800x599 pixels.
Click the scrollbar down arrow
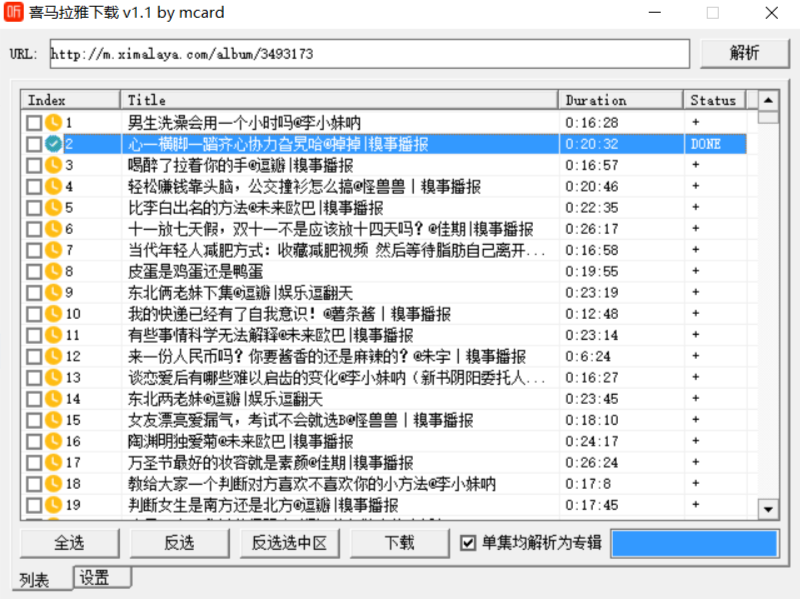click(x=768, y=509)
